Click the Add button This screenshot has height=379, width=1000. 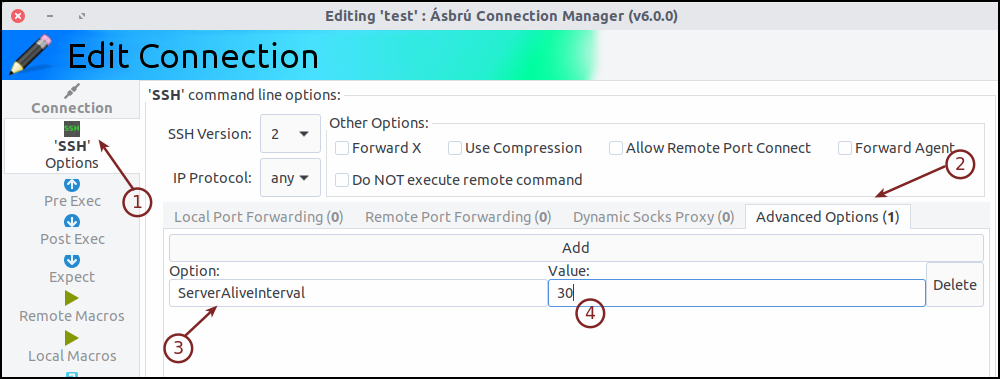point(576,248)
